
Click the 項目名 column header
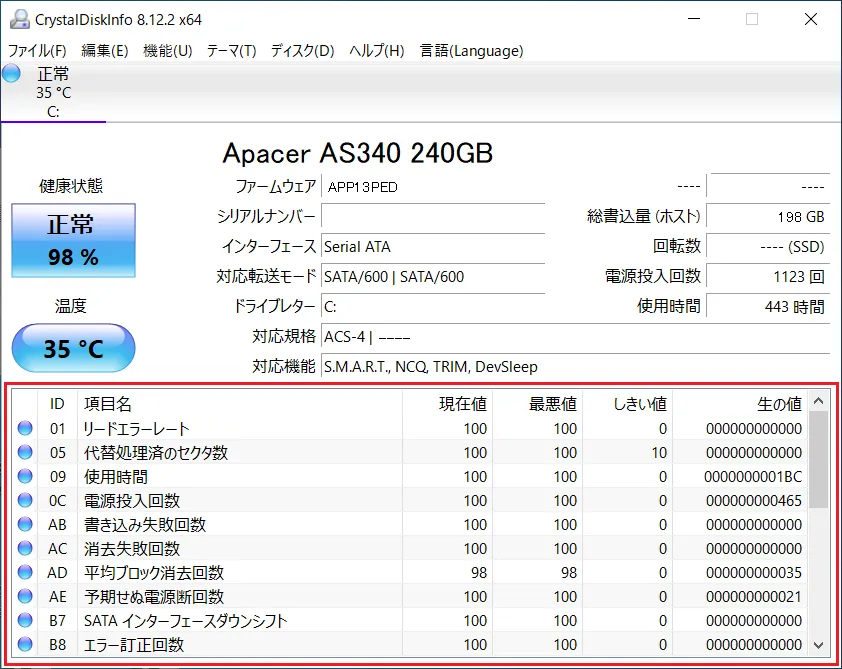point(240,404)
